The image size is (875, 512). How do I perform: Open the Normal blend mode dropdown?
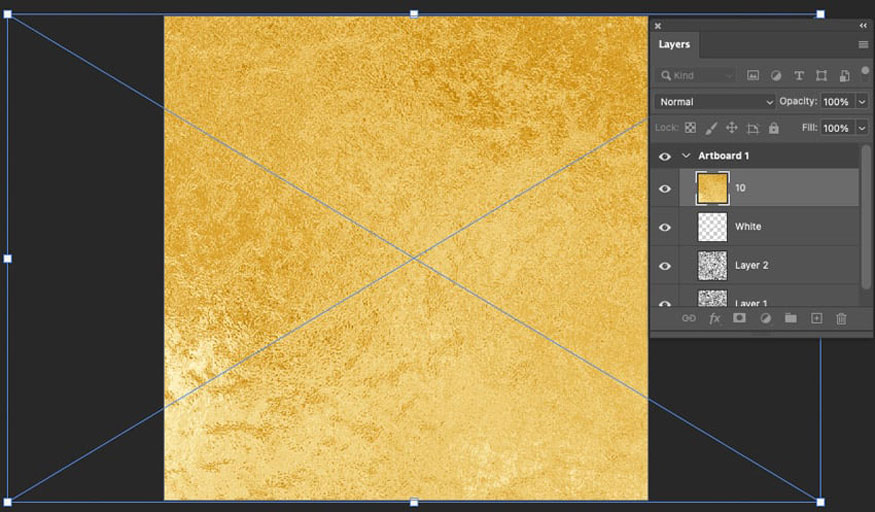(x=715, y=102)
